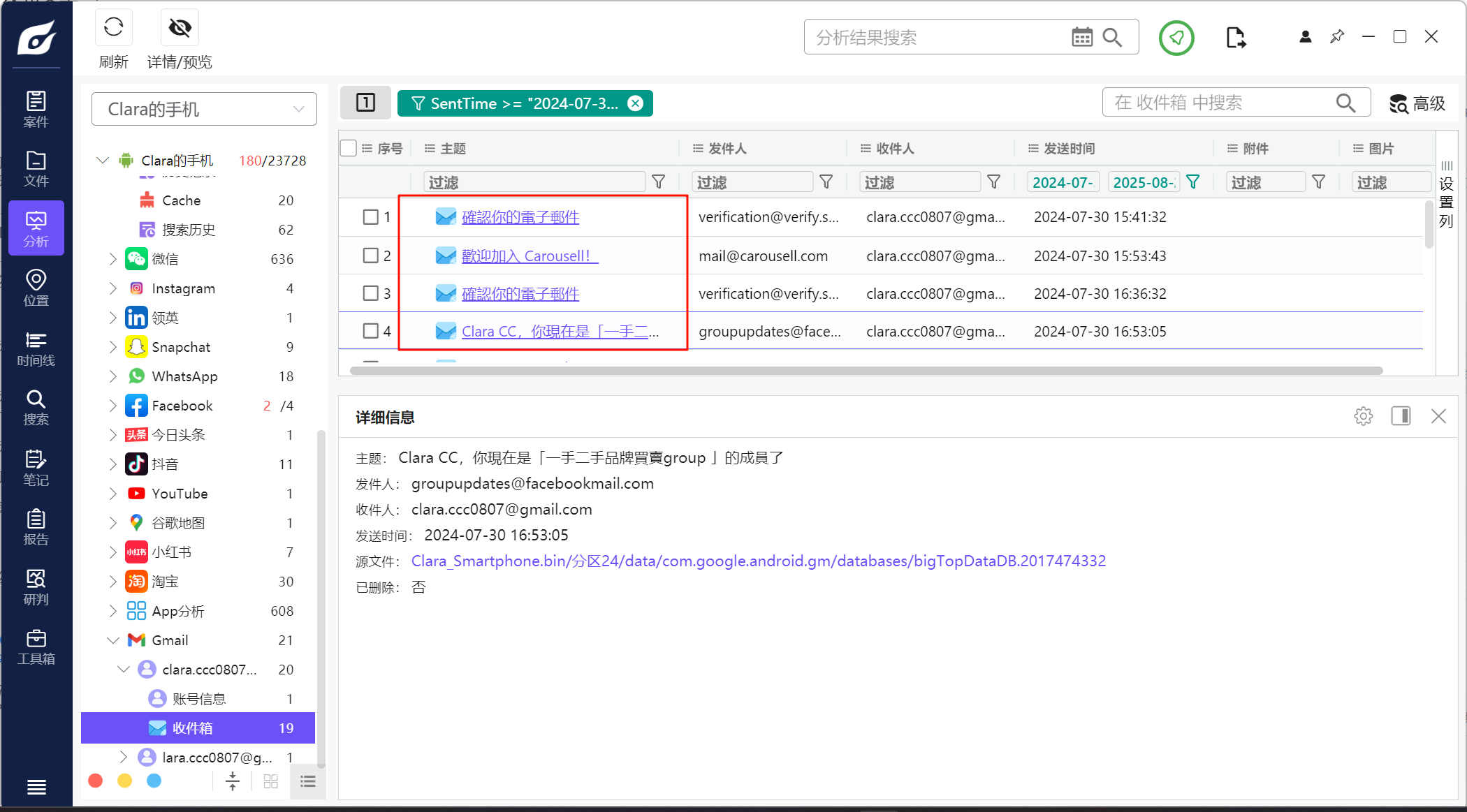Screen dimensions: 1467x812
Task: Open the detail panel settings gear
Action: 1363,417
